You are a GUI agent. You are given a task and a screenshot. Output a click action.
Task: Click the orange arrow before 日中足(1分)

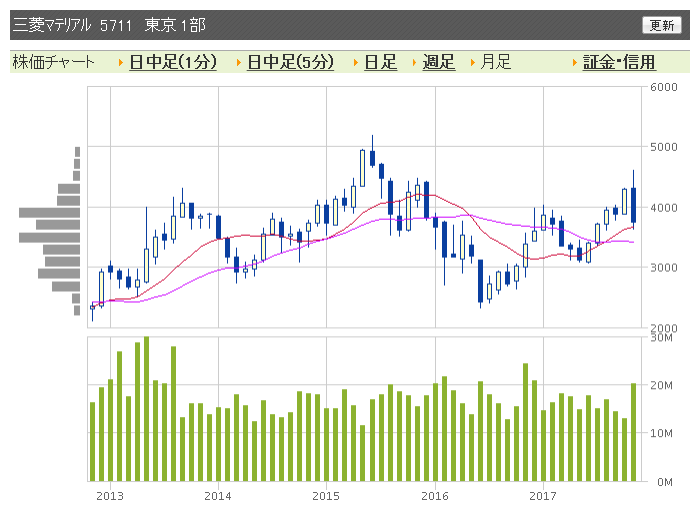[x=121, y=62]
